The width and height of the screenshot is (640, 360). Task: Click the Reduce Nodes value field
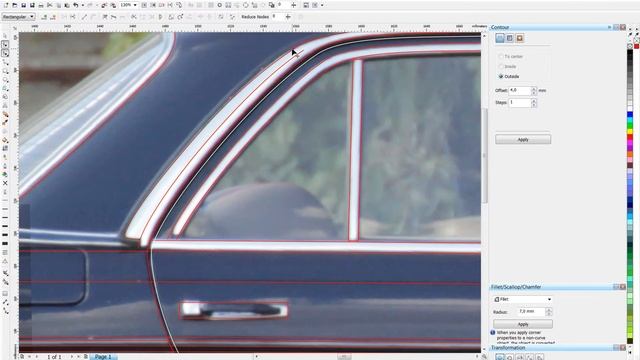[278, 17]
